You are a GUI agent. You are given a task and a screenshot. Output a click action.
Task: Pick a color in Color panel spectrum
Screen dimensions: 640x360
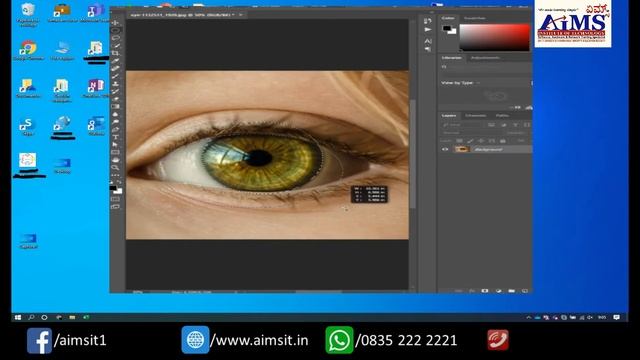[x=495, y=38]
